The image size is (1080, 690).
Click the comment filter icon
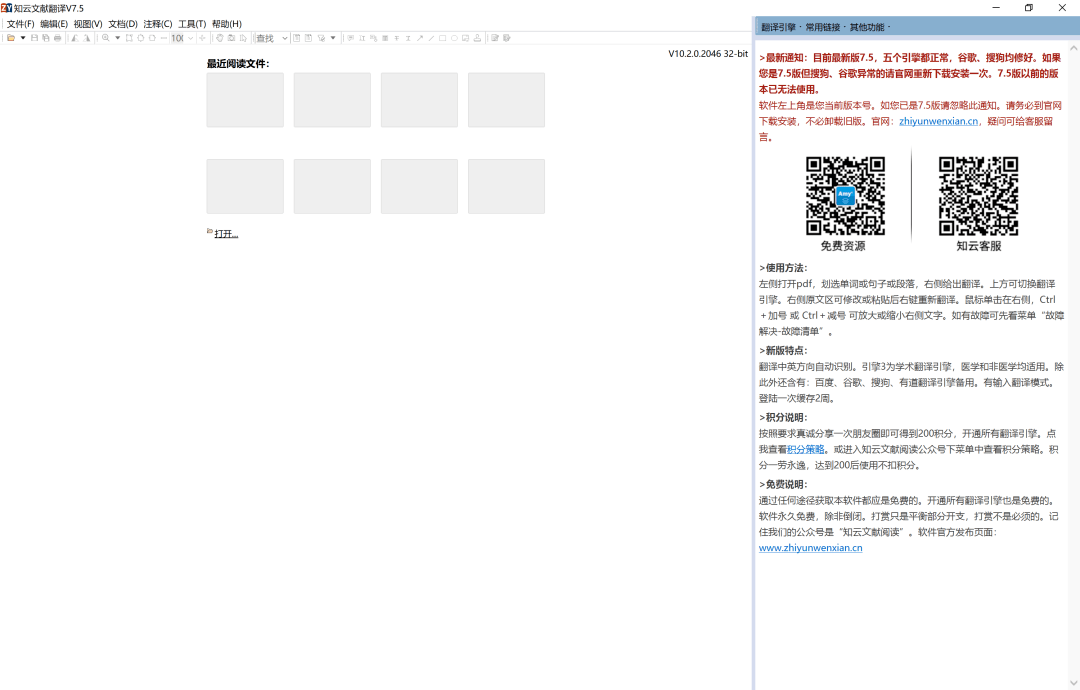pos(321,38)
